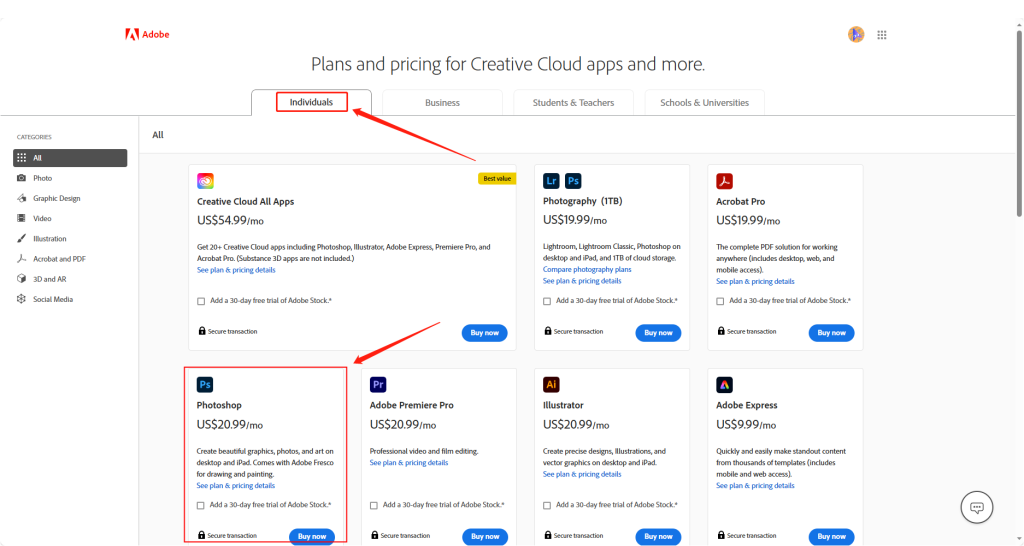Viewport: 1024px width, 546px height.
Task: Open the chat support bubble
Action: coord(976,507)
